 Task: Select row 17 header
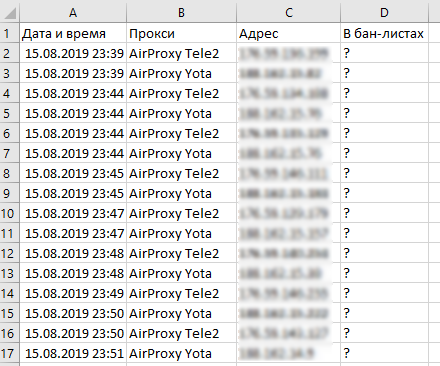tap(10, 353)
